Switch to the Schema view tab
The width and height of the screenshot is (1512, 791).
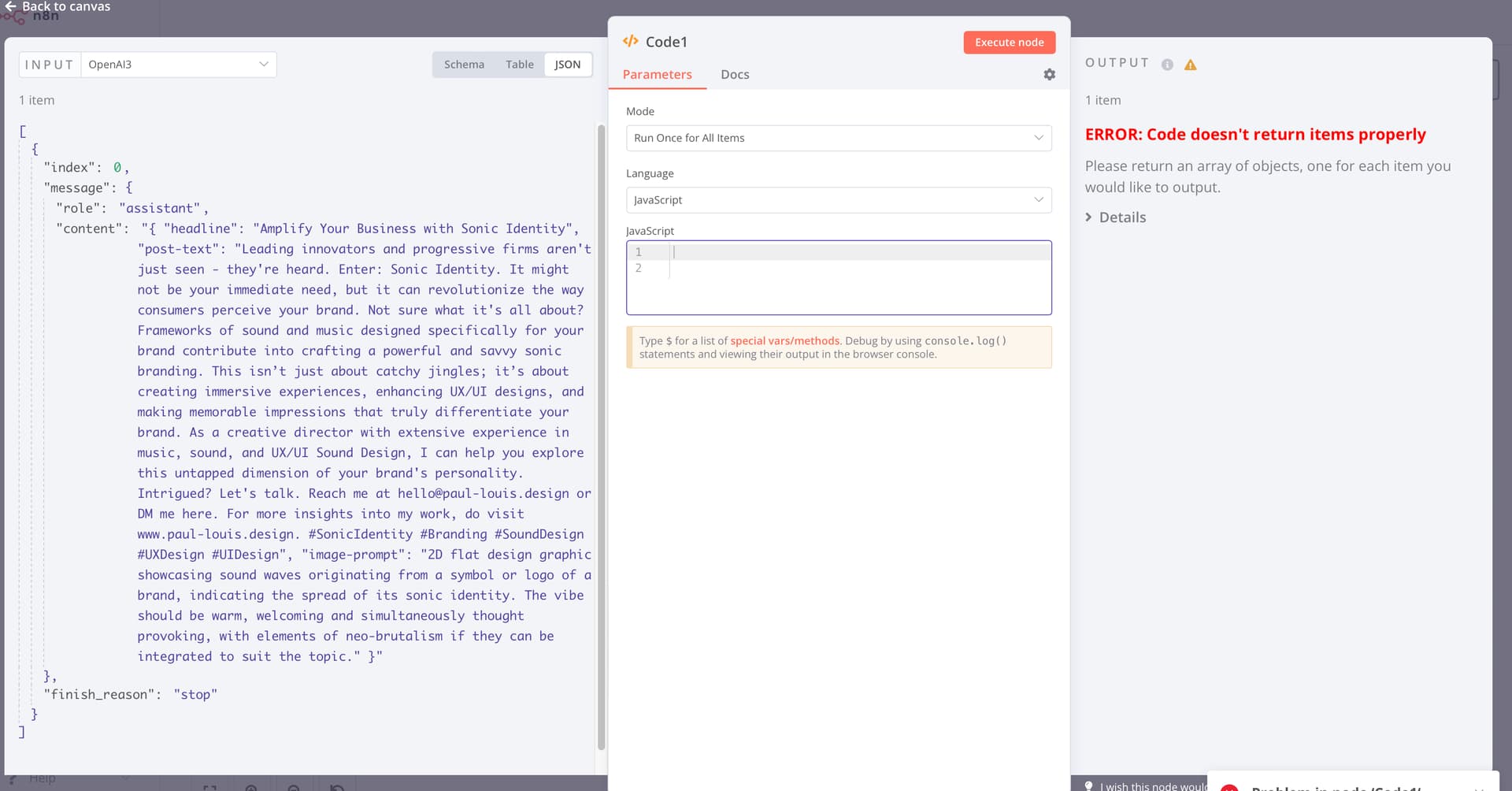(x=465, y=64)
